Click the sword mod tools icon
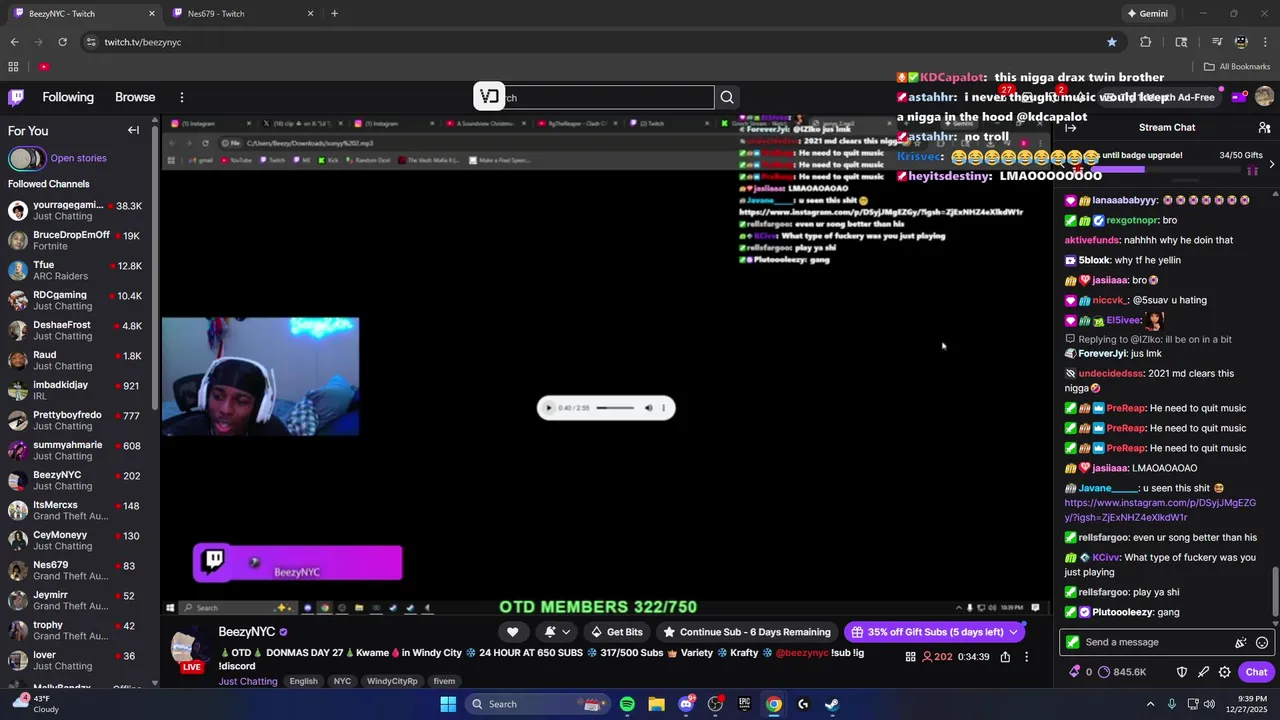 (x=1203, y=672)
